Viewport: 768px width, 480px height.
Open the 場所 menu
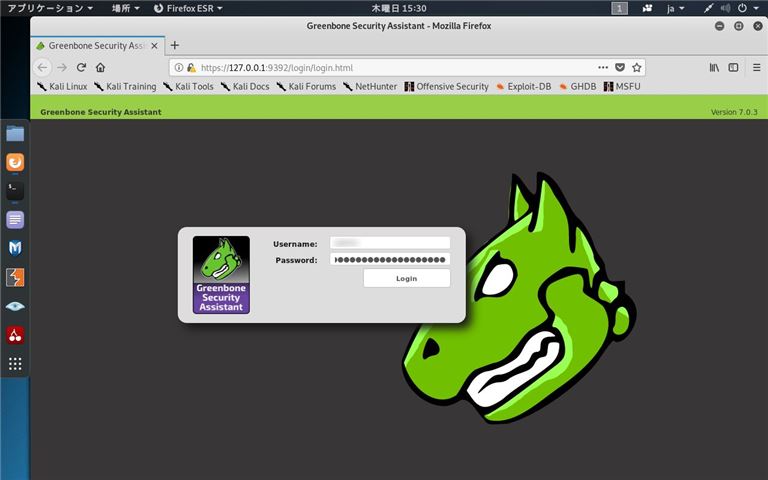[x=125, y=8]
